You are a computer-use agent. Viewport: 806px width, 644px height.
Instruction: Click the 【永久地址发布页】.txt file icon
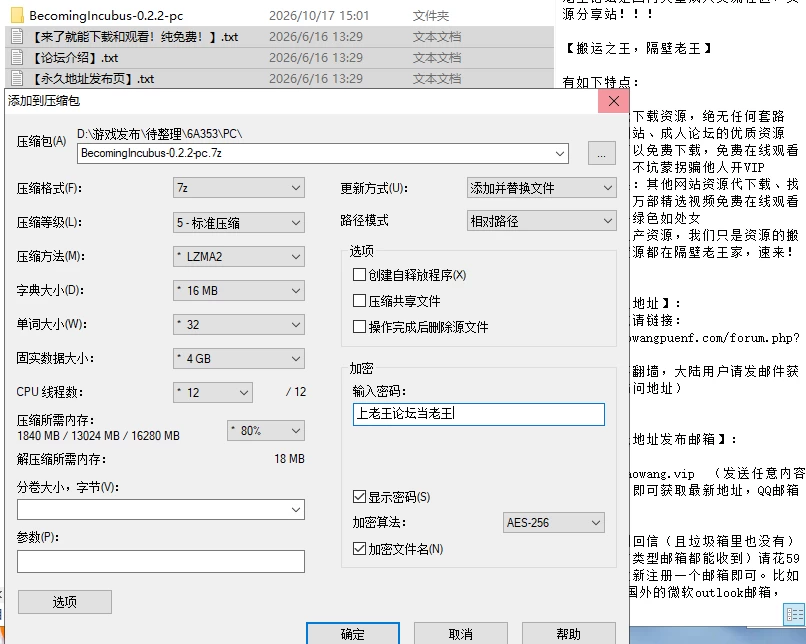click(x=17, y=79)
